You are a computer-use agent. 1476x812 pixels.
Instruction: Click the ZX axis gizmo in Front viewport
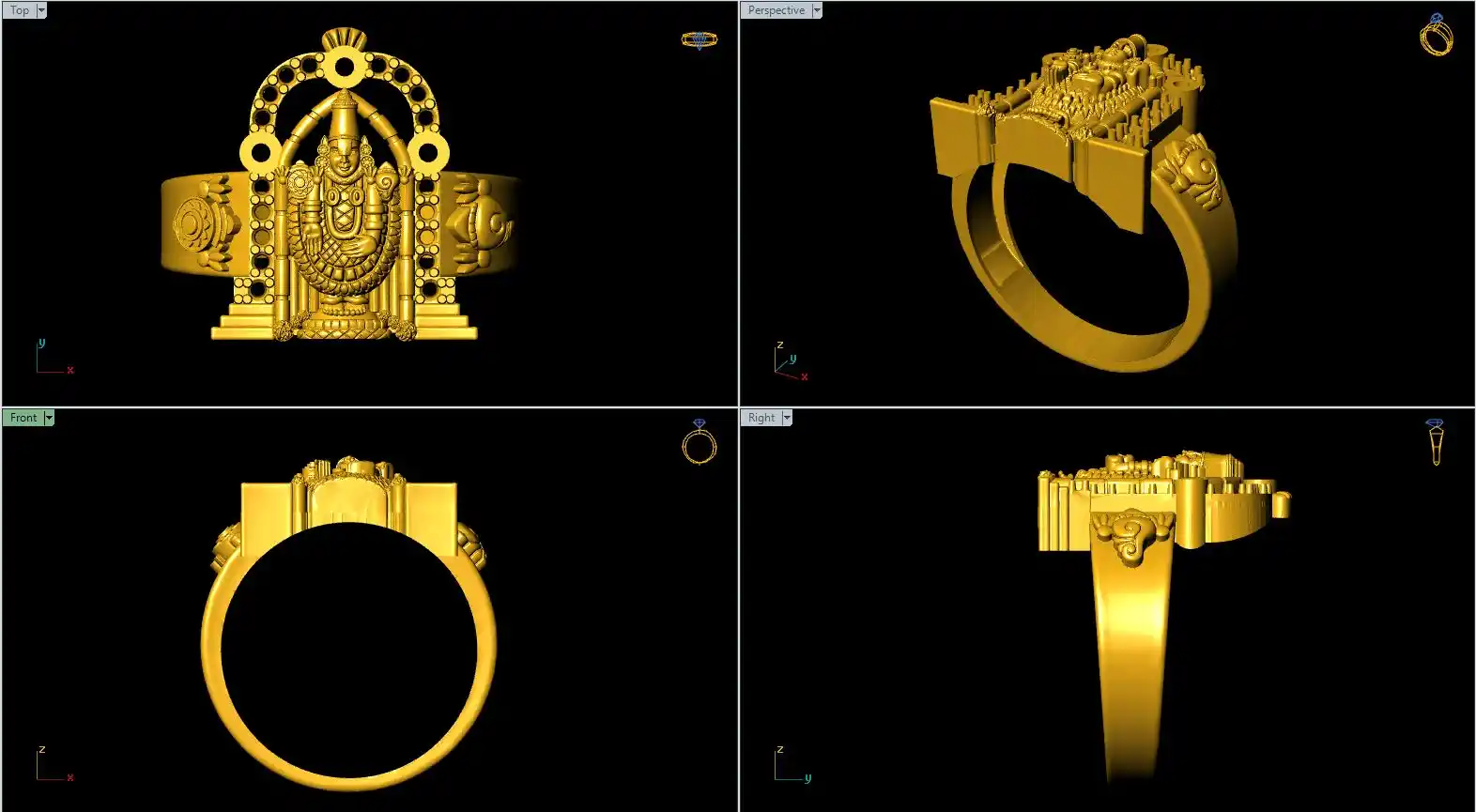53,765
